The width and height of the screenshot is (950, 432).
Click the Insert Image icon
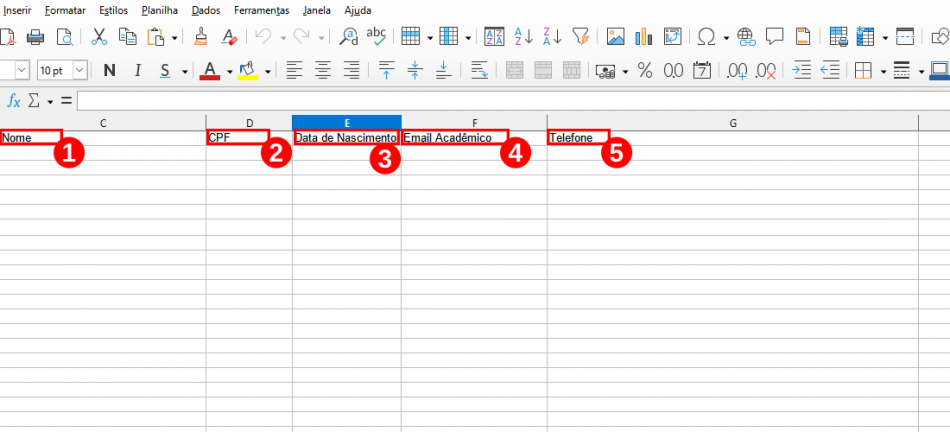[x=616, y=37]
